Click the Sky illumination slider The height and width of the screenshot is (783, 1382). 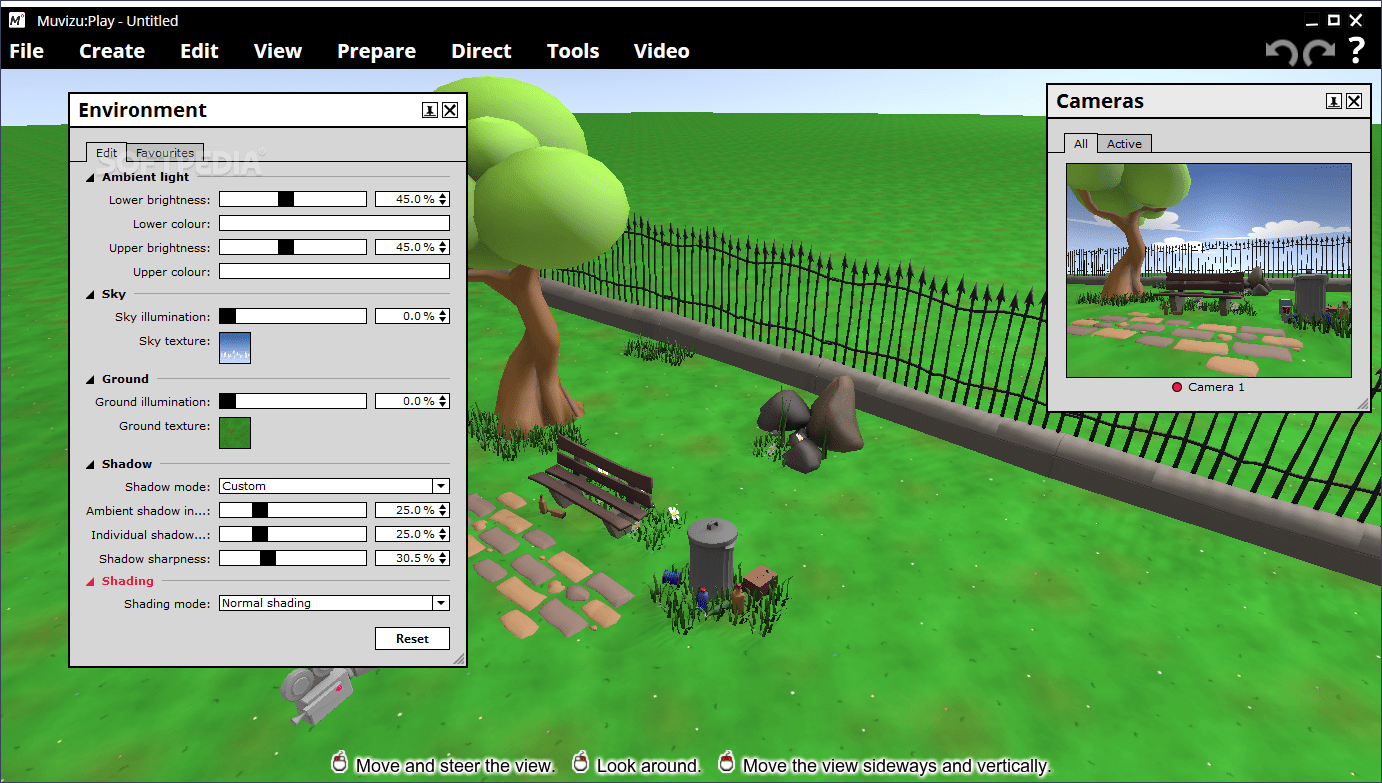point(293,316)
